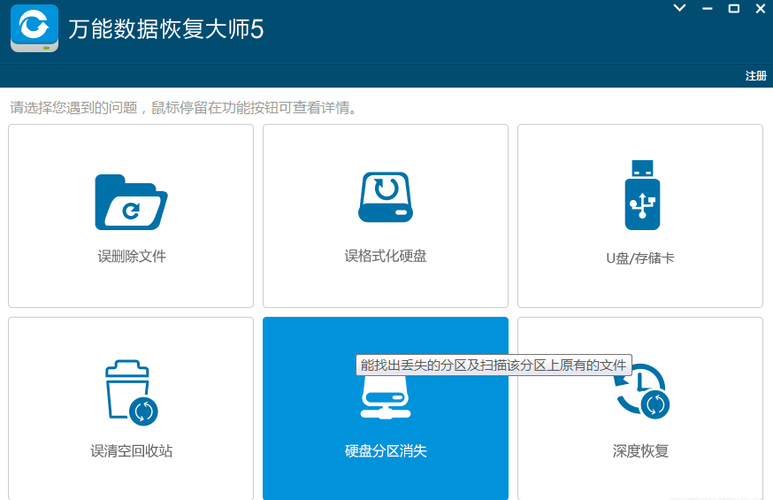Click the 误清空回收站 label
Image resolution: width=773 pixels, height=500 pixels.
coord(131,451)
